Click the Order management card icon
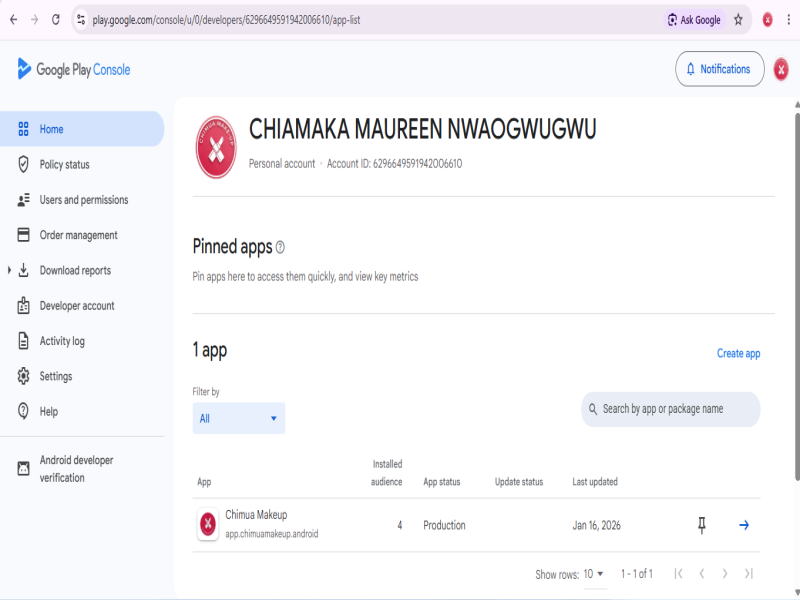The image size is (800, 600). tap(23, 235)
